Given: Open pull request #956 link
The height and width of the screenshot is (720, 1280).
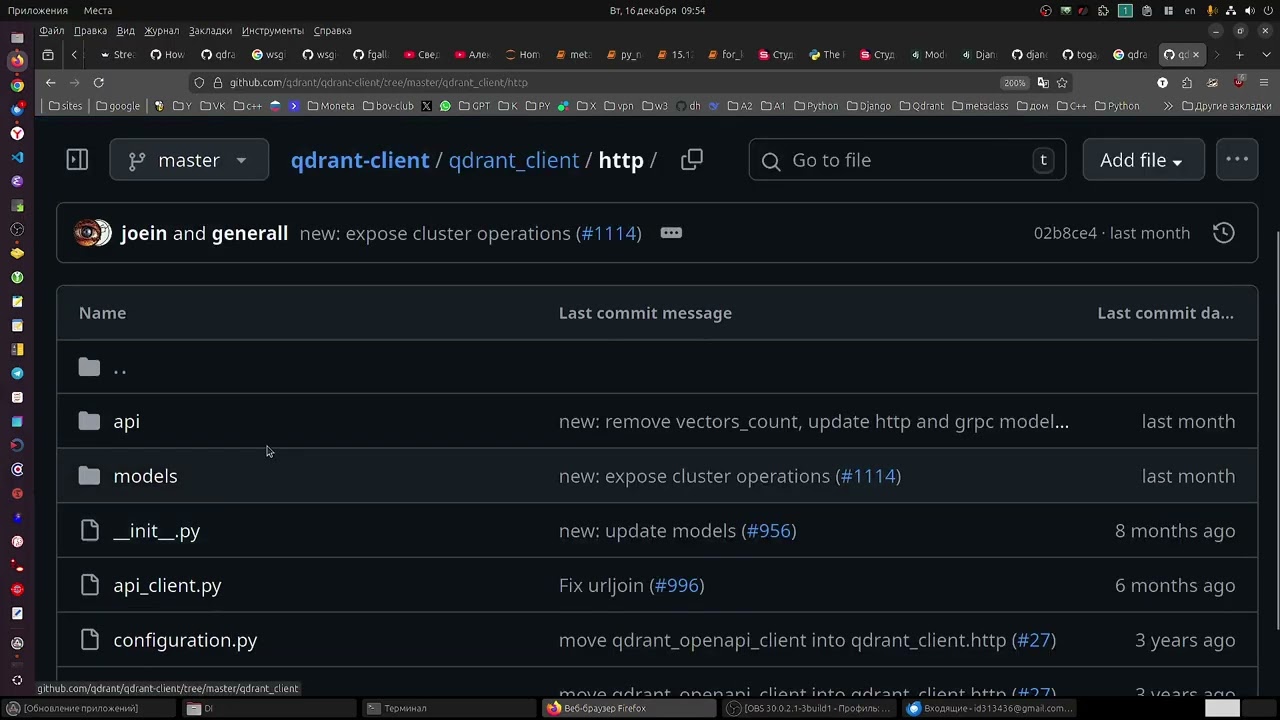Looking at the screenshot, I should (769, 531).
